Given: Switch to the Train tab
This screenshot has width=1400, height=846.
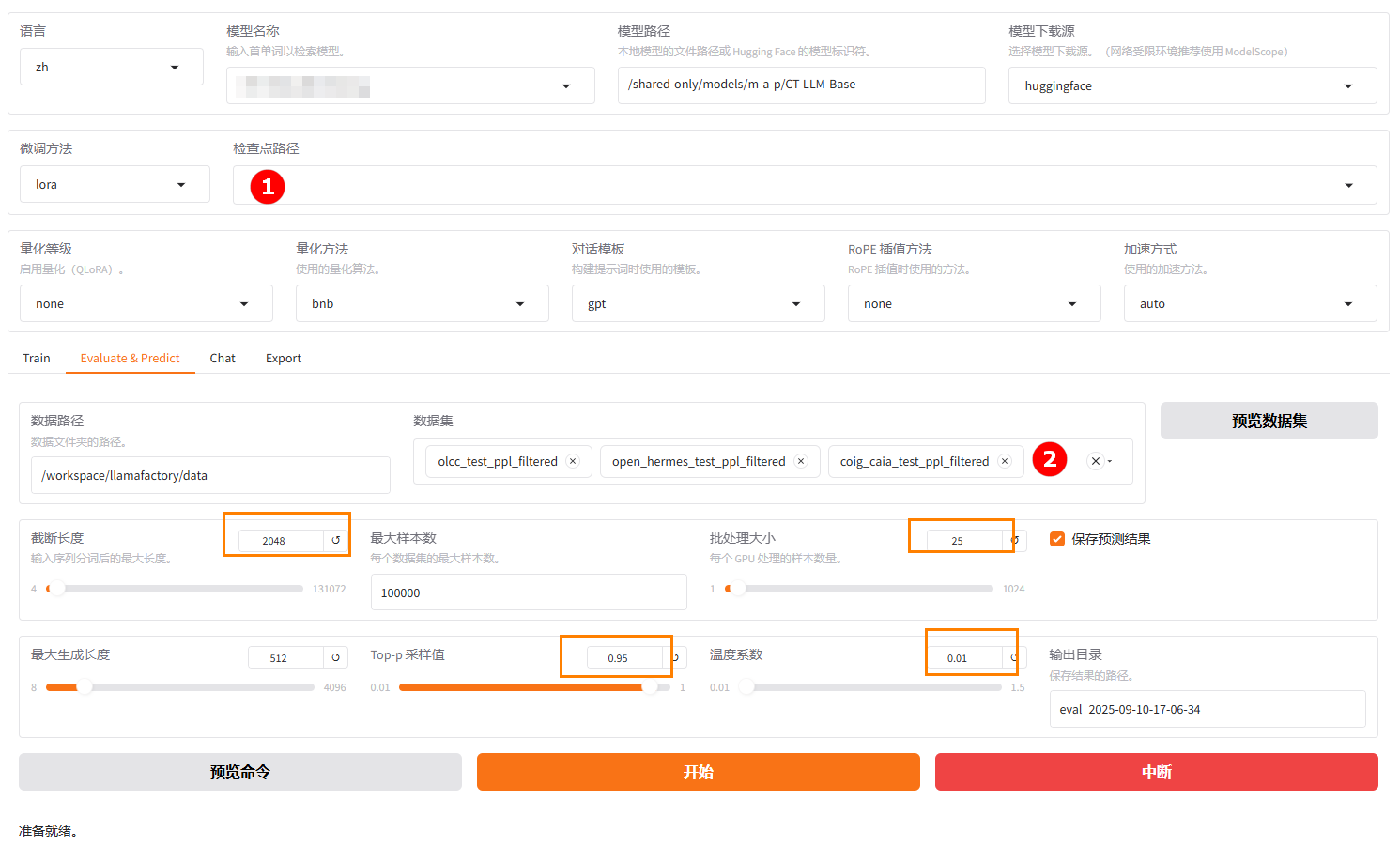Looking at the screenshot, I should [x=37, y=359].
